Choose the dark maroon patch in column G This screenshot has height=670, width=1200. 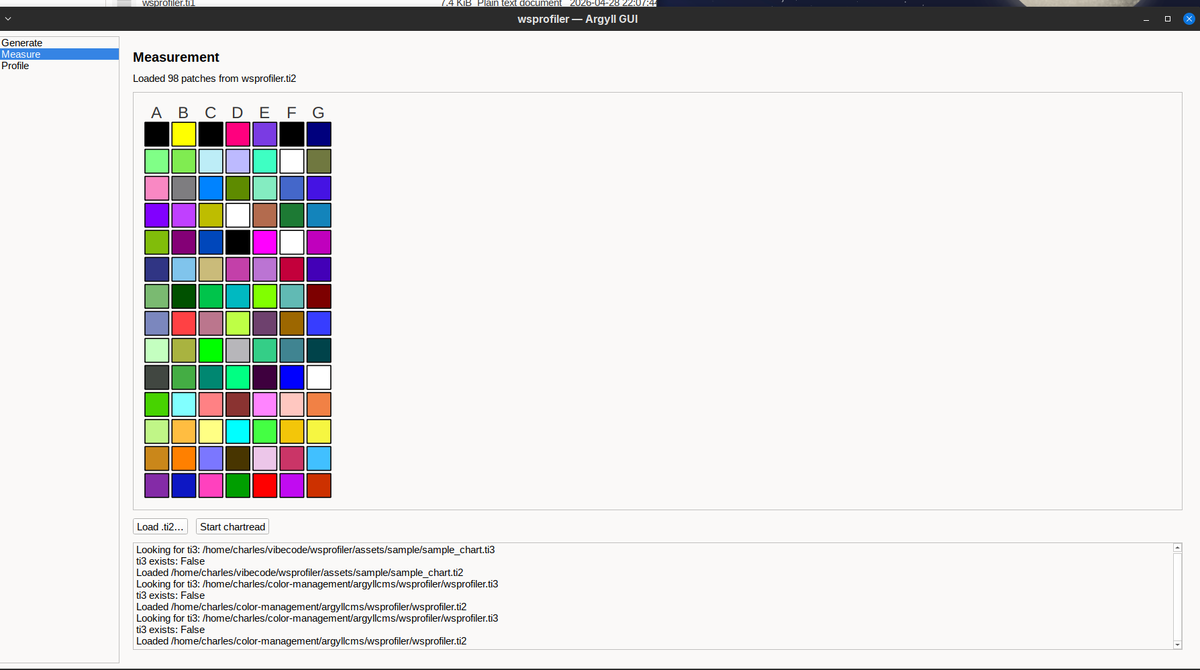pyautogui.click(x=319, y=296)
